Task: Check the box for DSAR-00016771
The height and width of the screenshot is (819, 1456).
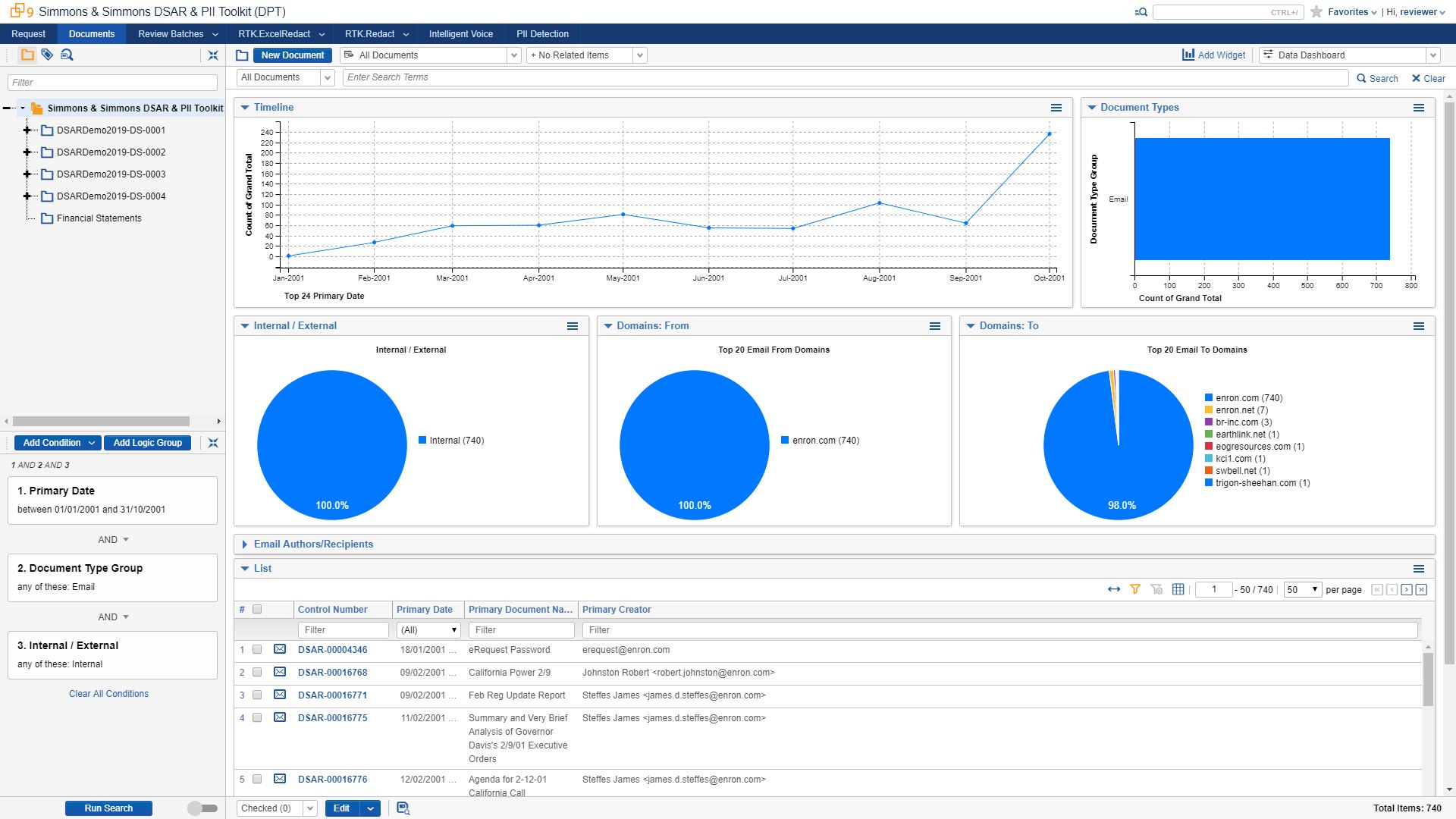Action: pyautogui.click(x=257, y=695)
